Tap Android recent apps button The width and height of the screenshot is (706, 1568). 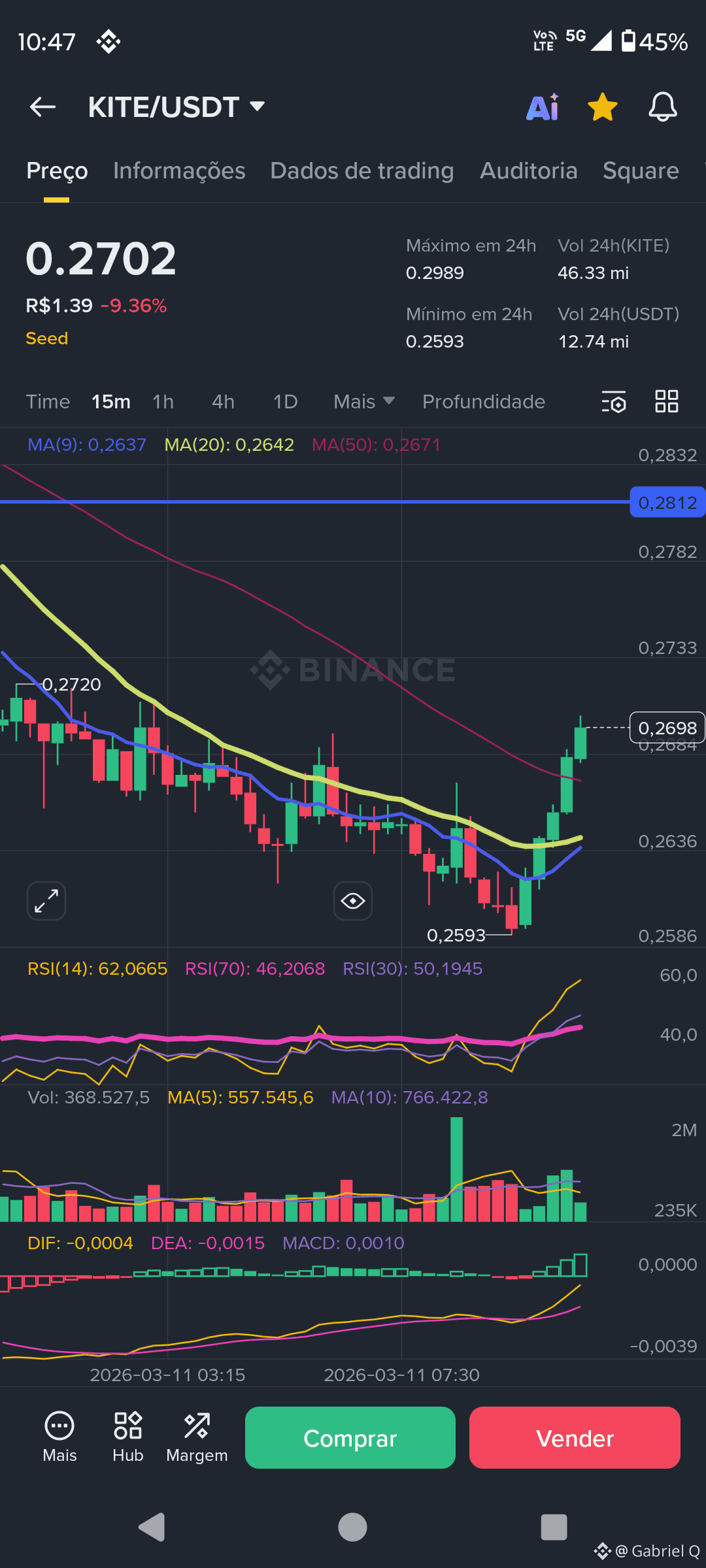click(x=554, y=1527)
